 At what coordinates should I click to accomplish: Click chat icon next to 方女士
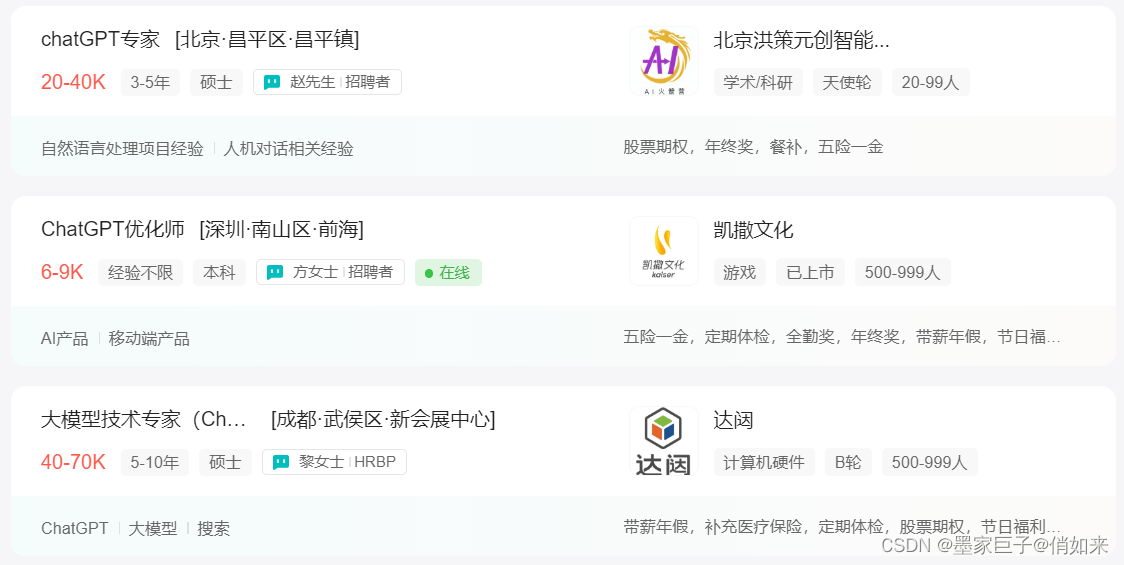[275, 272]
